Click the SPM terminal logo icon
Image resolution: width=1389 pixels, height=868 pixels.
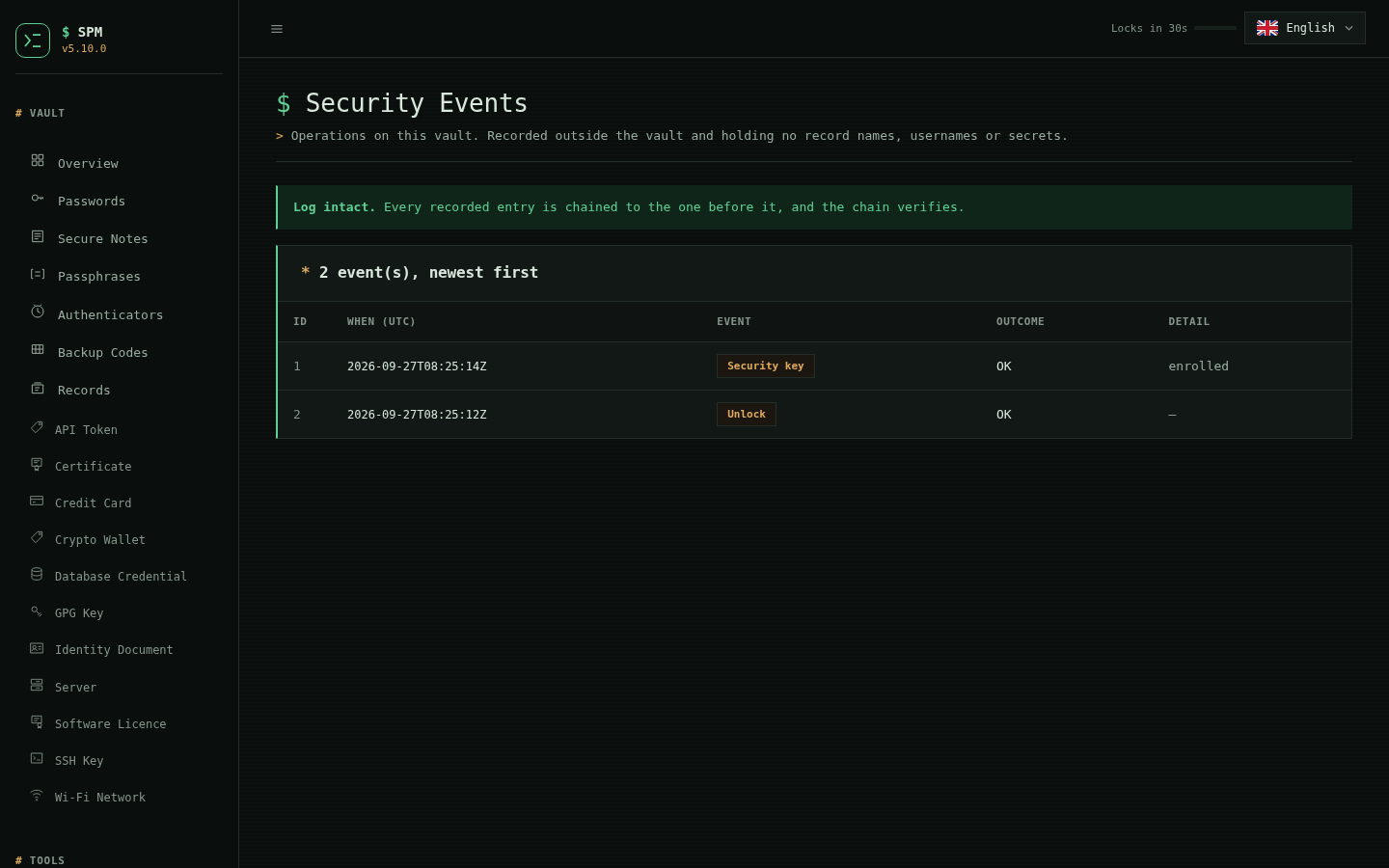pos(33,41)
